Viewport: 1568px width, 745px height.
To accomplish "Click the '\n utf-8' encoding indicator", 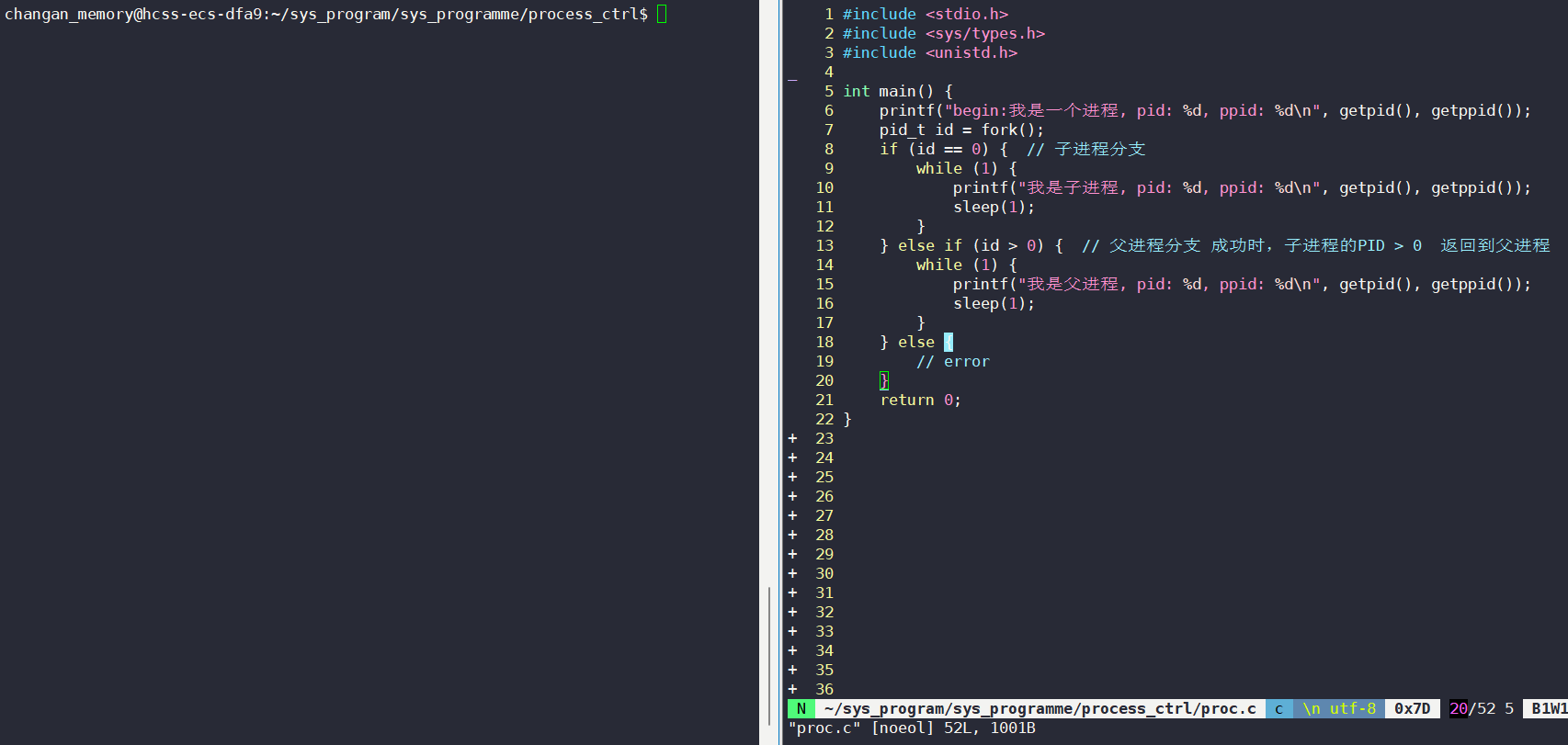I will tap(1339, 708).
